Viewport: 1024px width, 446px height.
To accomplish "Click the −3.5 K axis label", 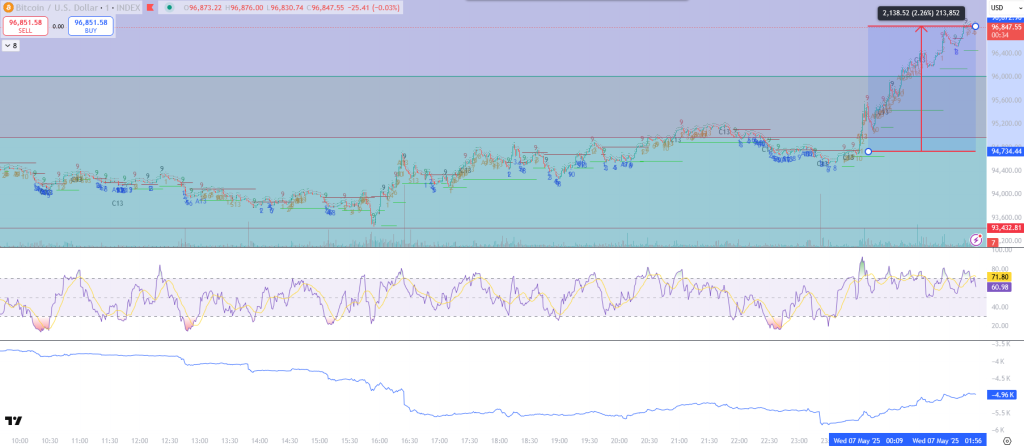I will point(1001,343).
